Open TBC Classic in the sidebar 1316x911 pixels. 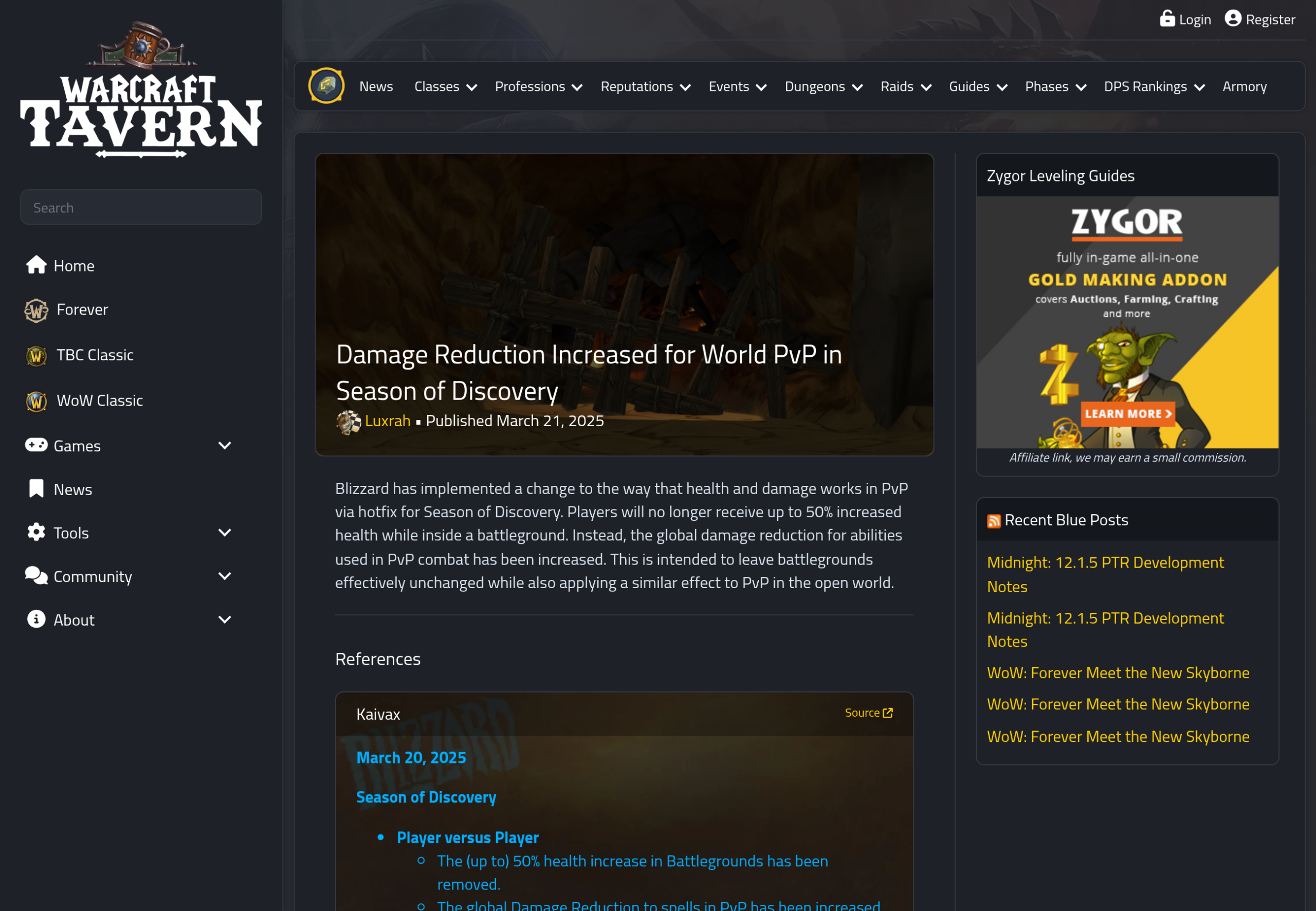pyautogui.click(x=95, y=355)
